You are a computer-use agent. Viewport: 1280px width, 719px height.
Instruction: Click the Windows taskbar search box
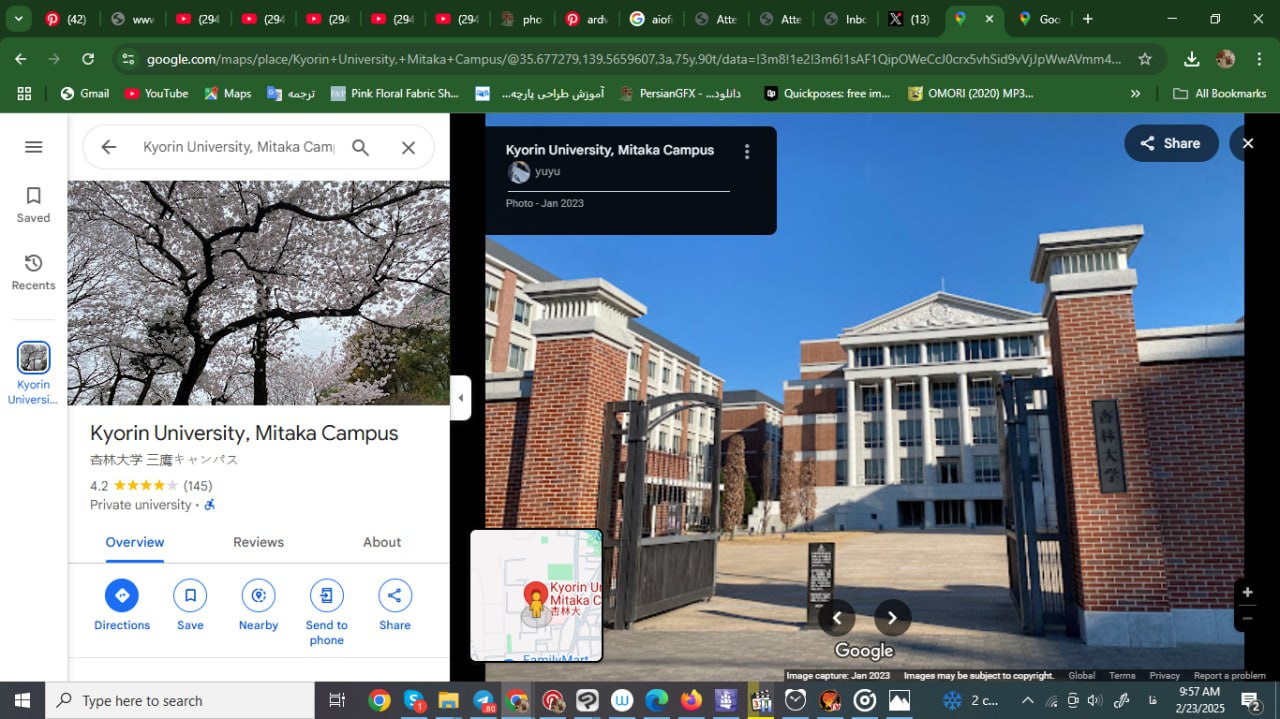pyautogui.click(x=180, y=701)
